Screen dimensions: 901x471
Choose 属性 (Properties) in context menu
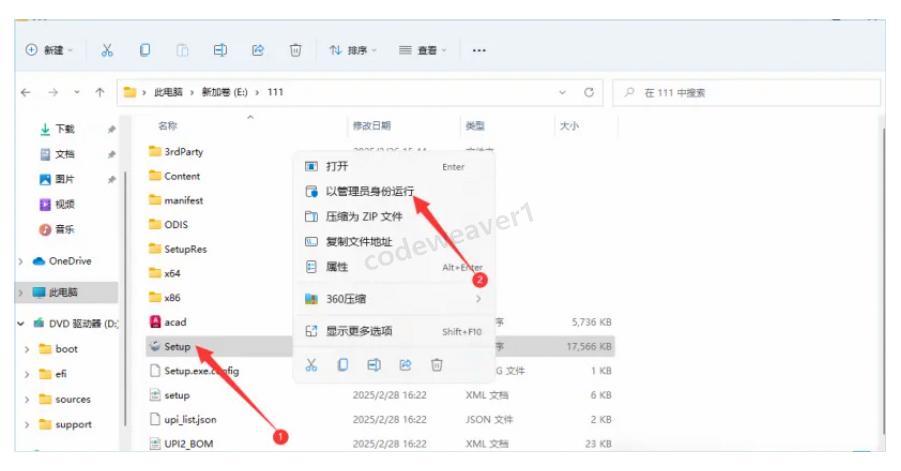point(394,267)
